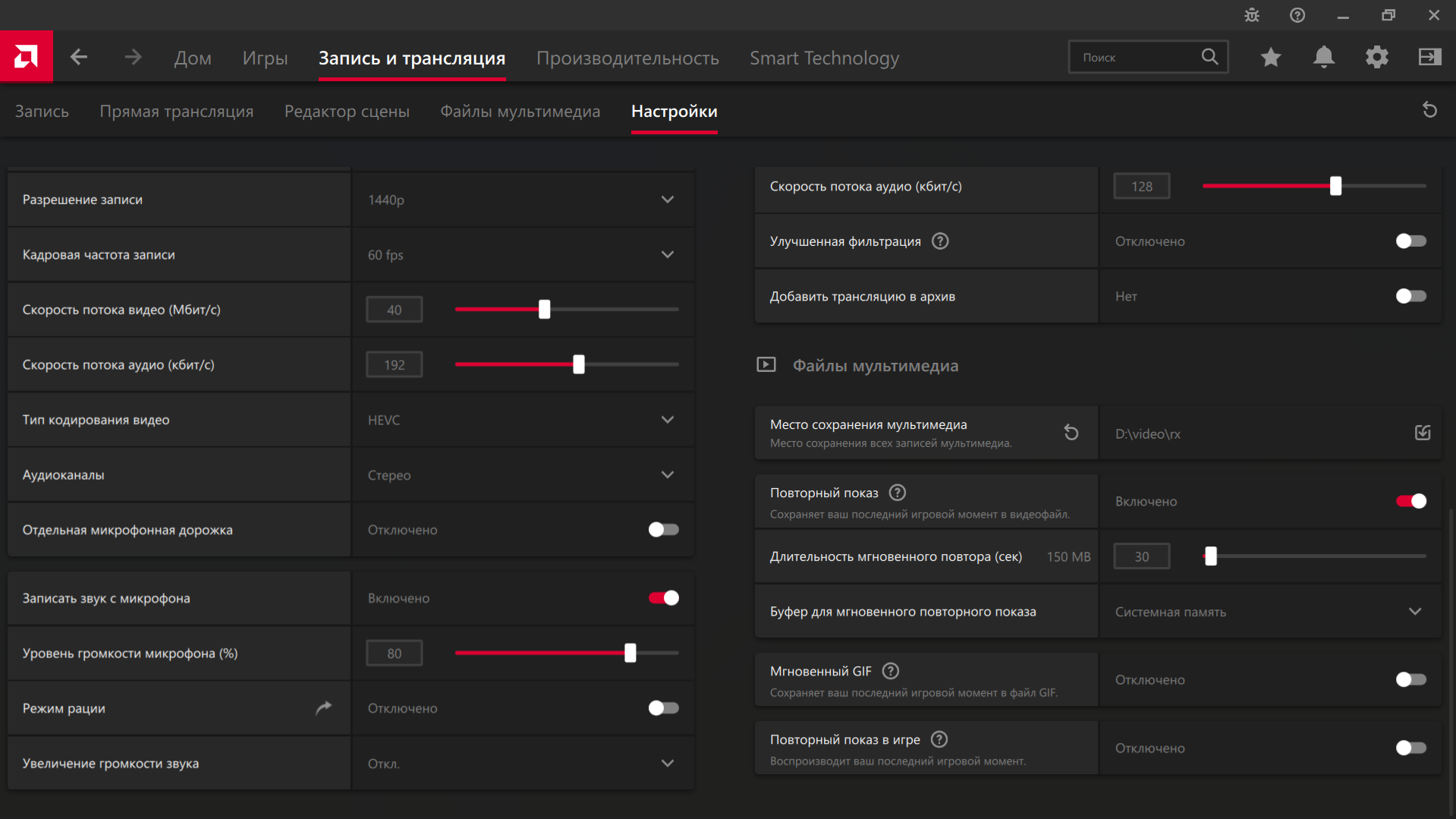
Task: Enable Отдельная микрофонная дорожка toggle
Action: [x=664, y=530]
